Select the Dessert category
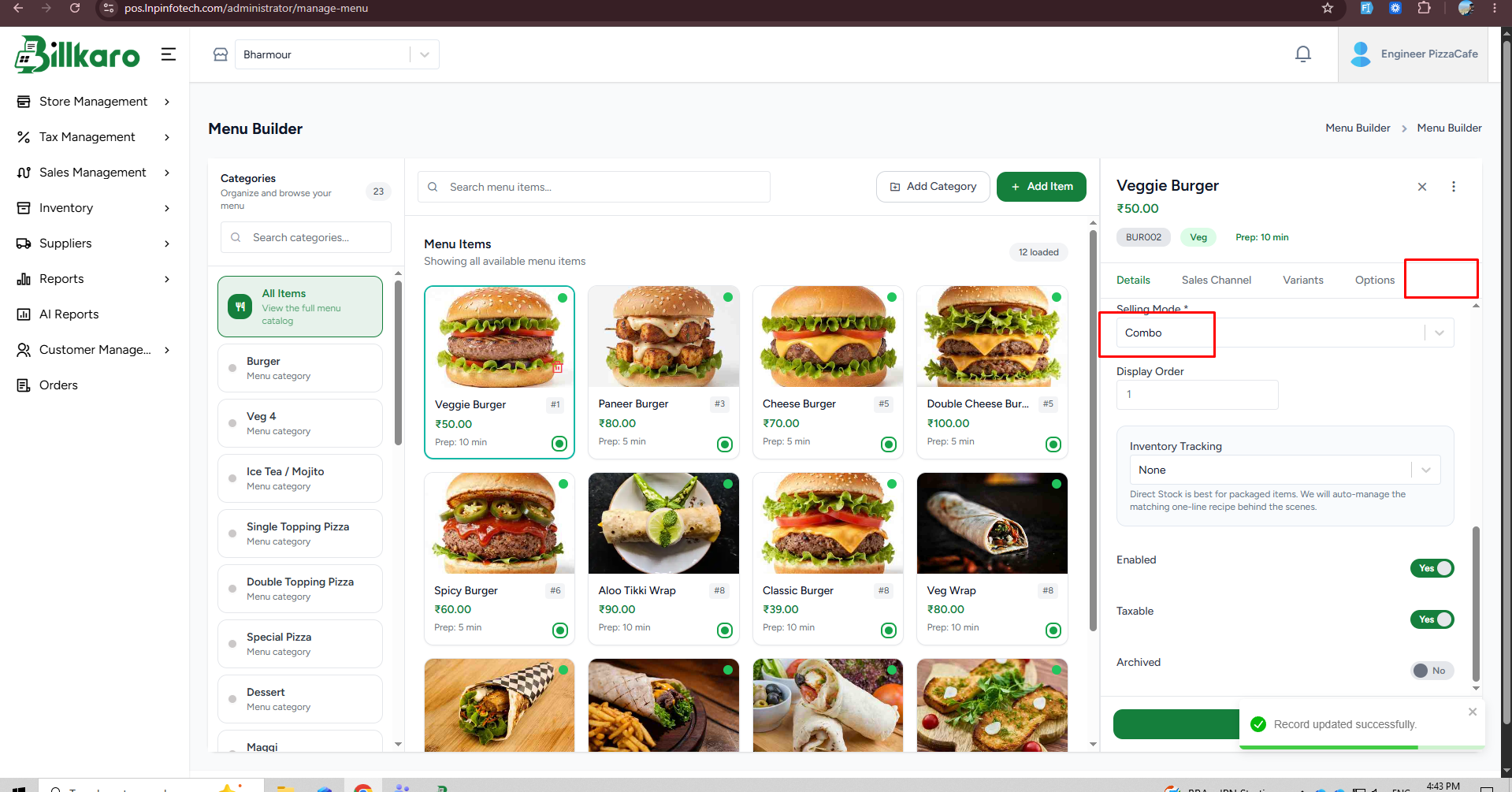This screenshot has height=792, width=1512. (300, 699)
